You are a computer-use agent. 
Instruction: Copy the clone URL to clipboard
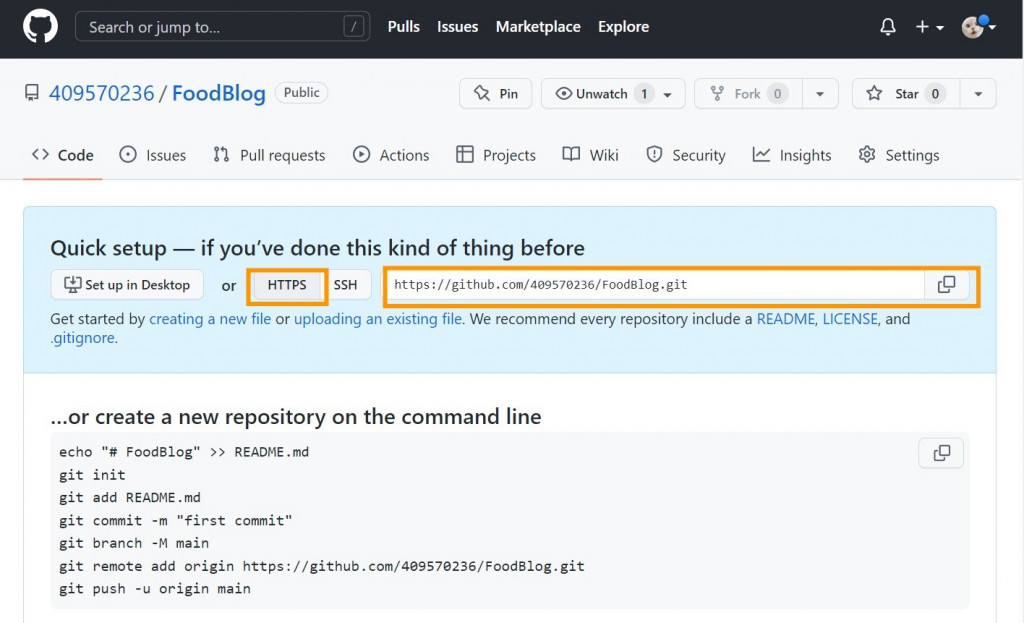[947, 285]
